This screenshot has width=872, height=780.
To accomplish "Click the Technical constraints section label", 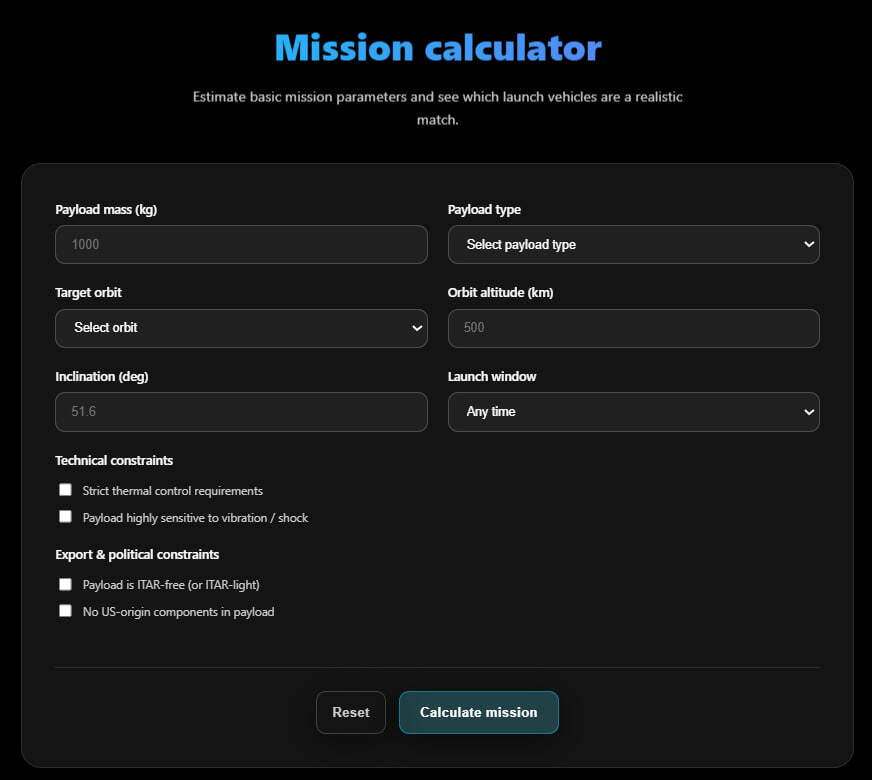I will (114, 460).
